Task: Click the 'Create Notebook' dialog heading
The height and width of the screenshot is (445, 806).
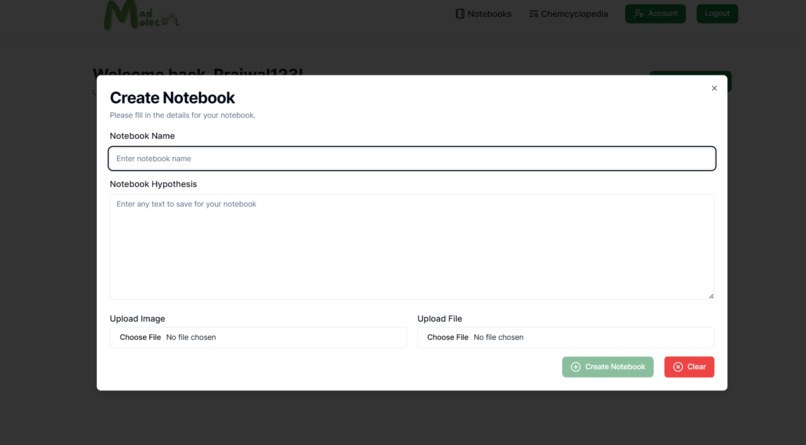Action: click(x=172, y=98)
